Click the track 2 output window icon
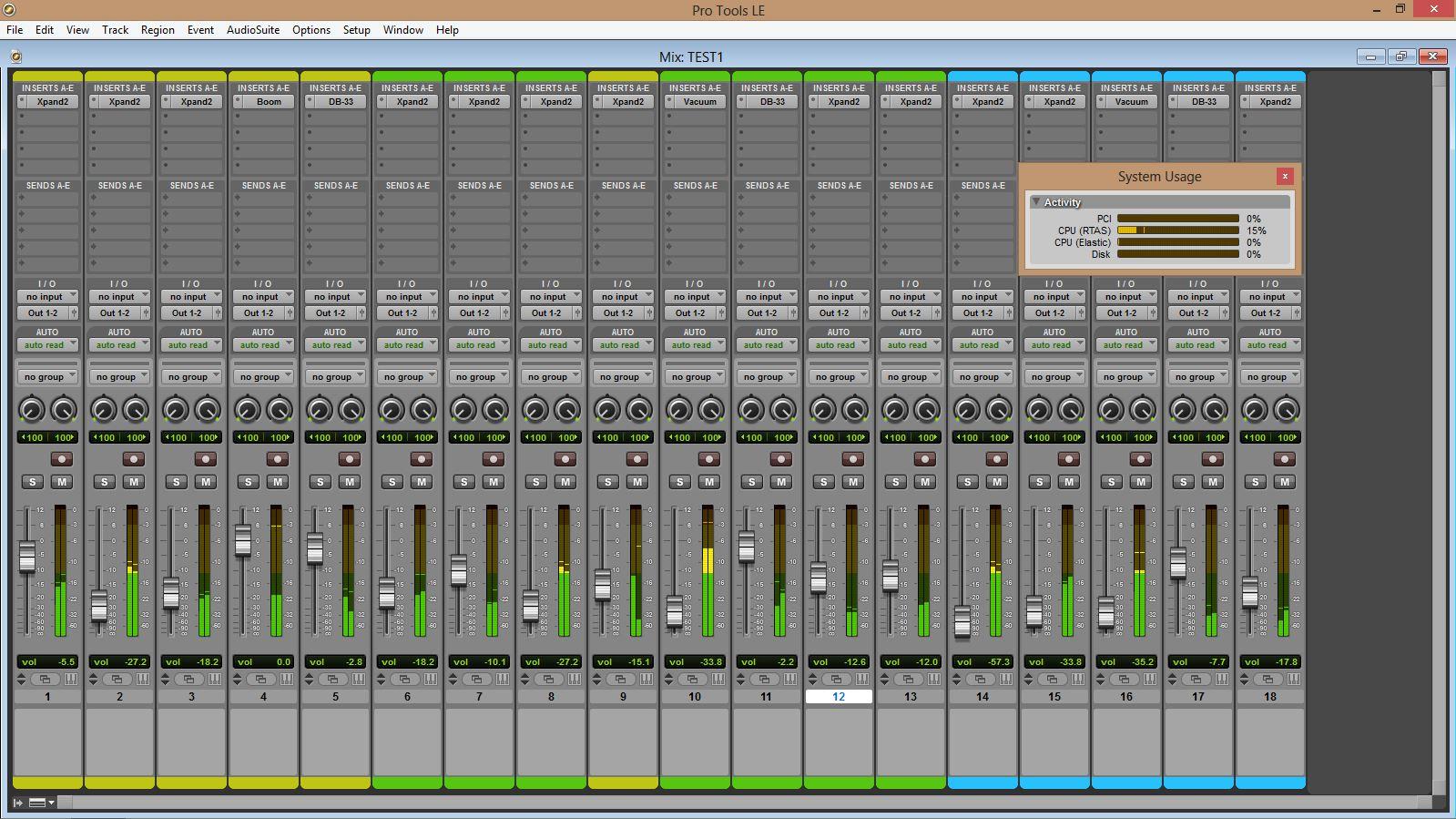This screenshot has width=1456, height=819. coord(117,680)
